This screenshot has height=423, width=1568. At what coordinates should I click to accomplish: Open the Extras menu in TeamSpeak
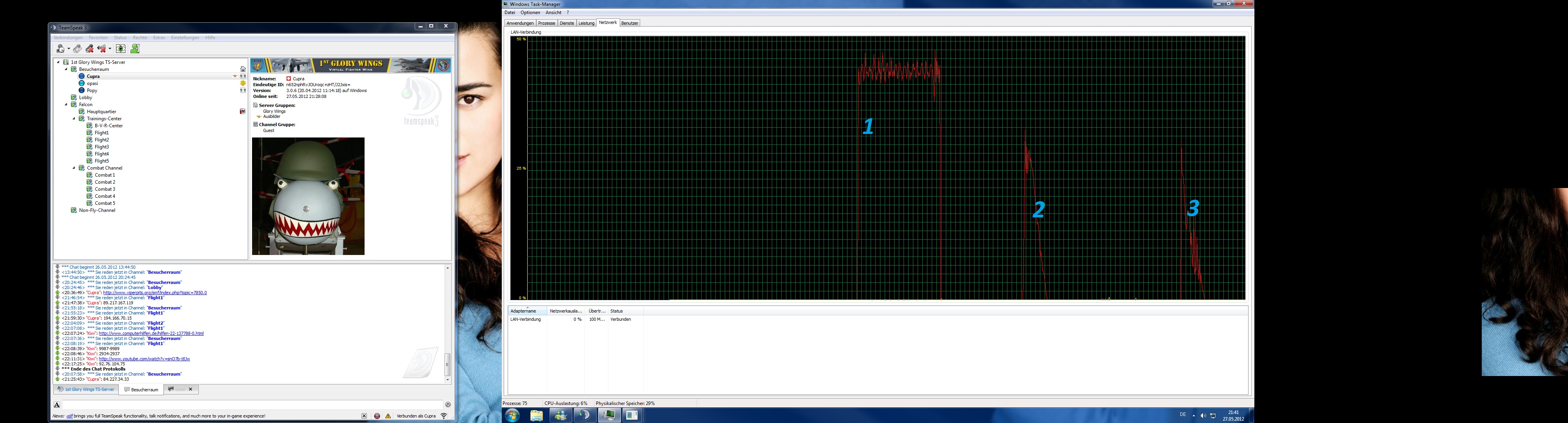[159, 38]
